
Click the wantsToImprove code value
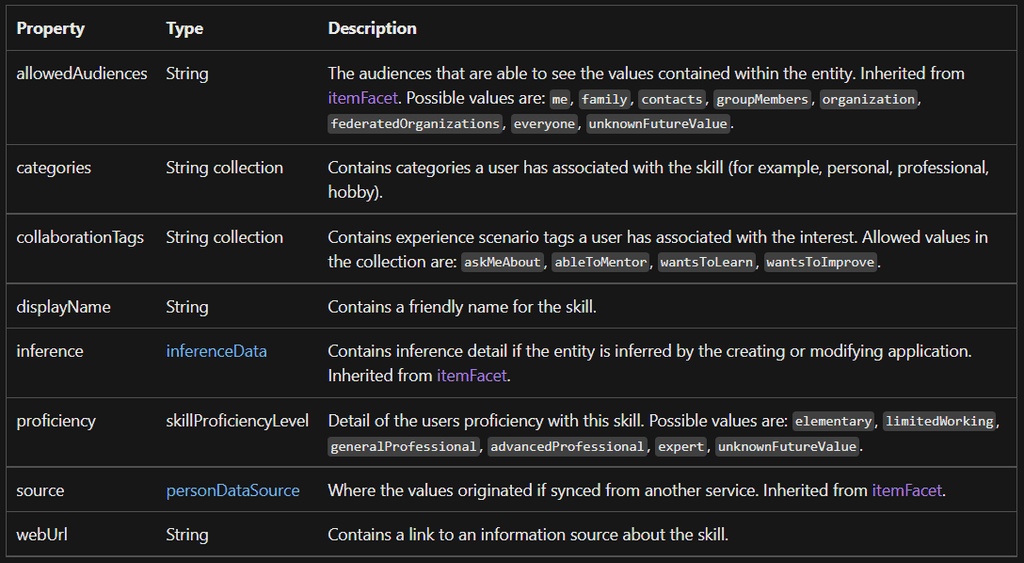click(x=820, y=262)
